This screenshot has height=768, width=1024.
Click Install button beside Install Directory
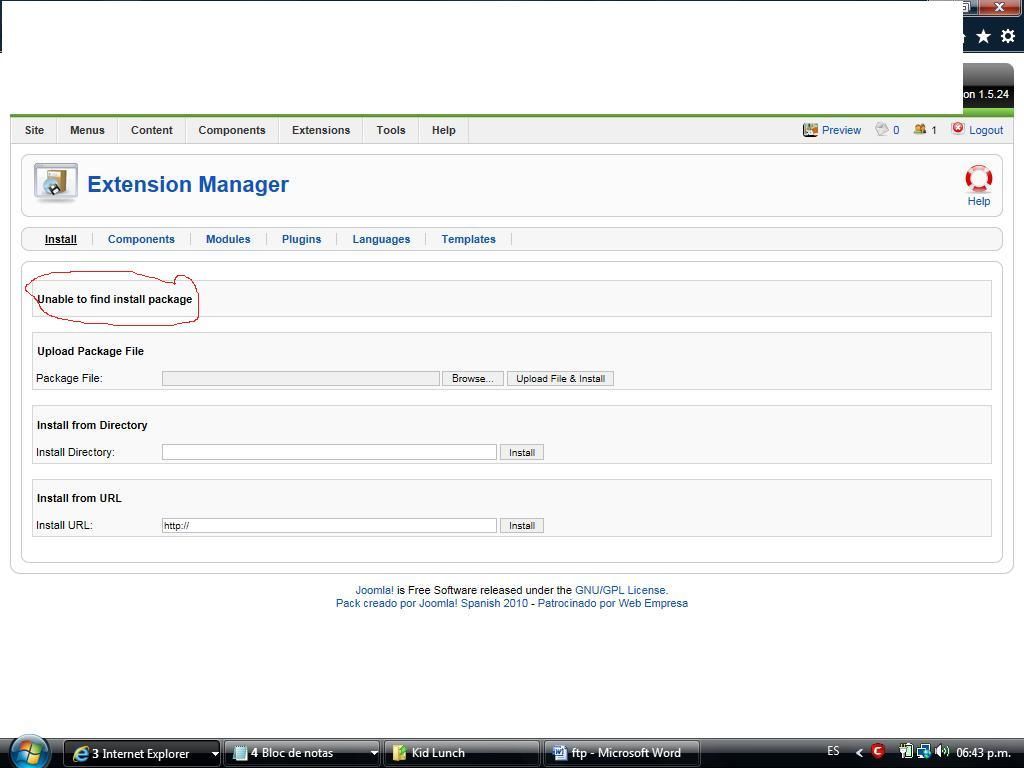522,453
